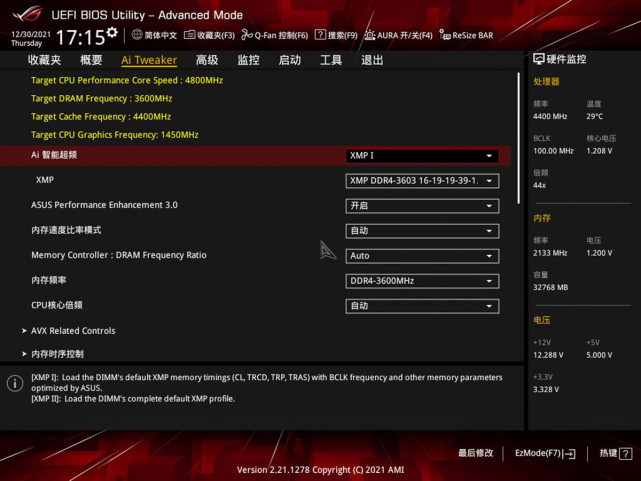
Task: Open the Ai 智能超频 XMP I dropdown
Action: point(422,156)
